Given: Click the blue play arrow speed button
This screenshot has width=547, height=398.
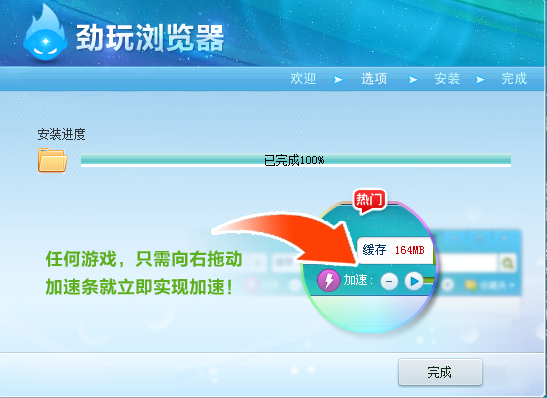Looking at the screenshot, I should coord(414,281).
